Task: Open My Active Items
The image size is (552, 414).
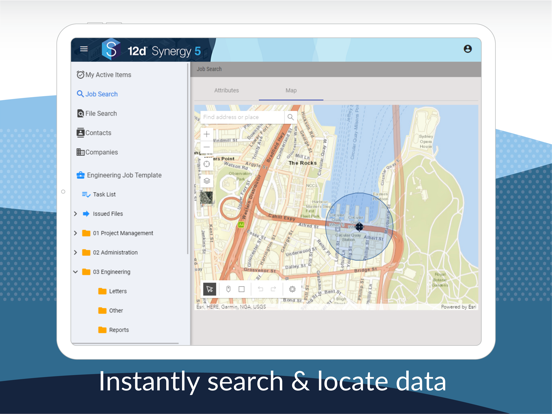Action: pyautogui.click(x=104, y=75)
